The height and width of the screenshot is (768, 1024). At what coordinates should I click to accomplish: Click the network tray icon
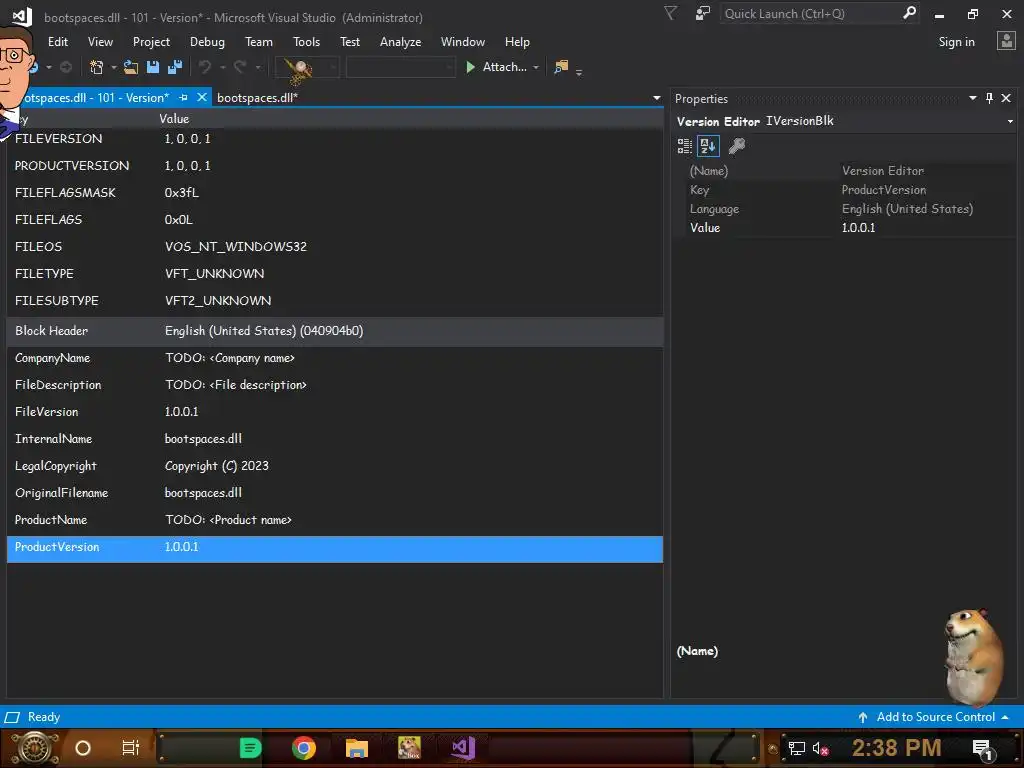[x=797, y=748]
